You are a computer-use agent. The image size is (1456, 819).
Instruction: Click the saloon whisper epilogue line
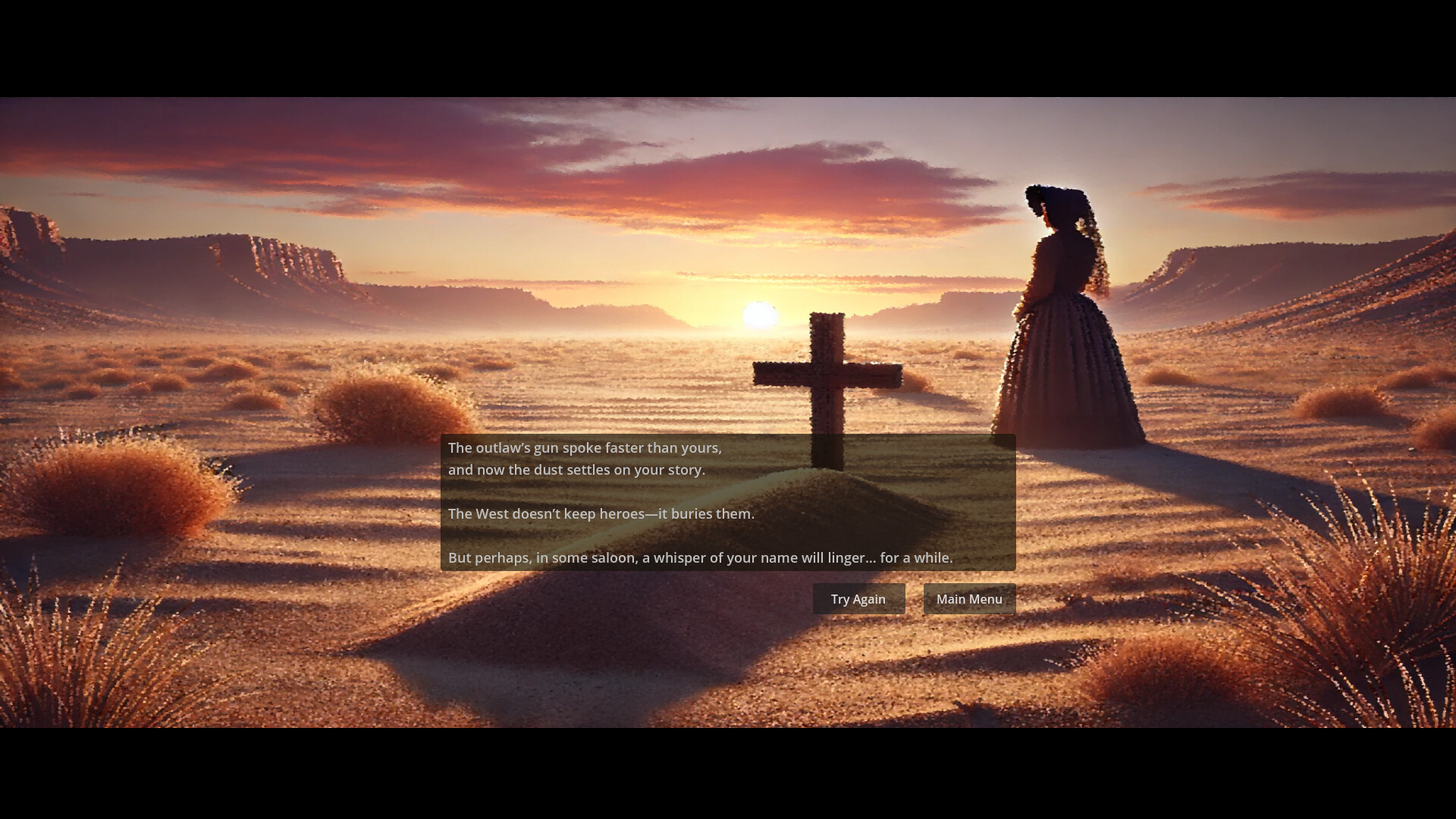pos(700,557)
